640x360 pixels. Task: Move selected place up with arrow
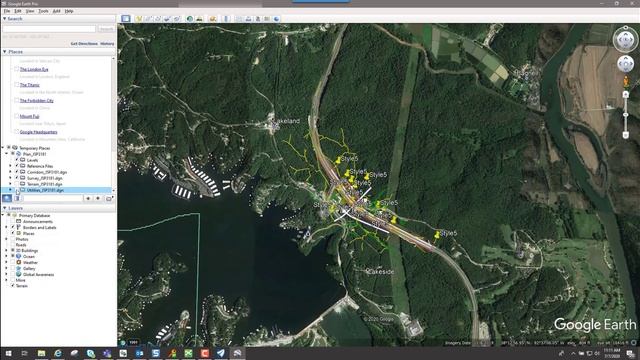click(88, 198)
